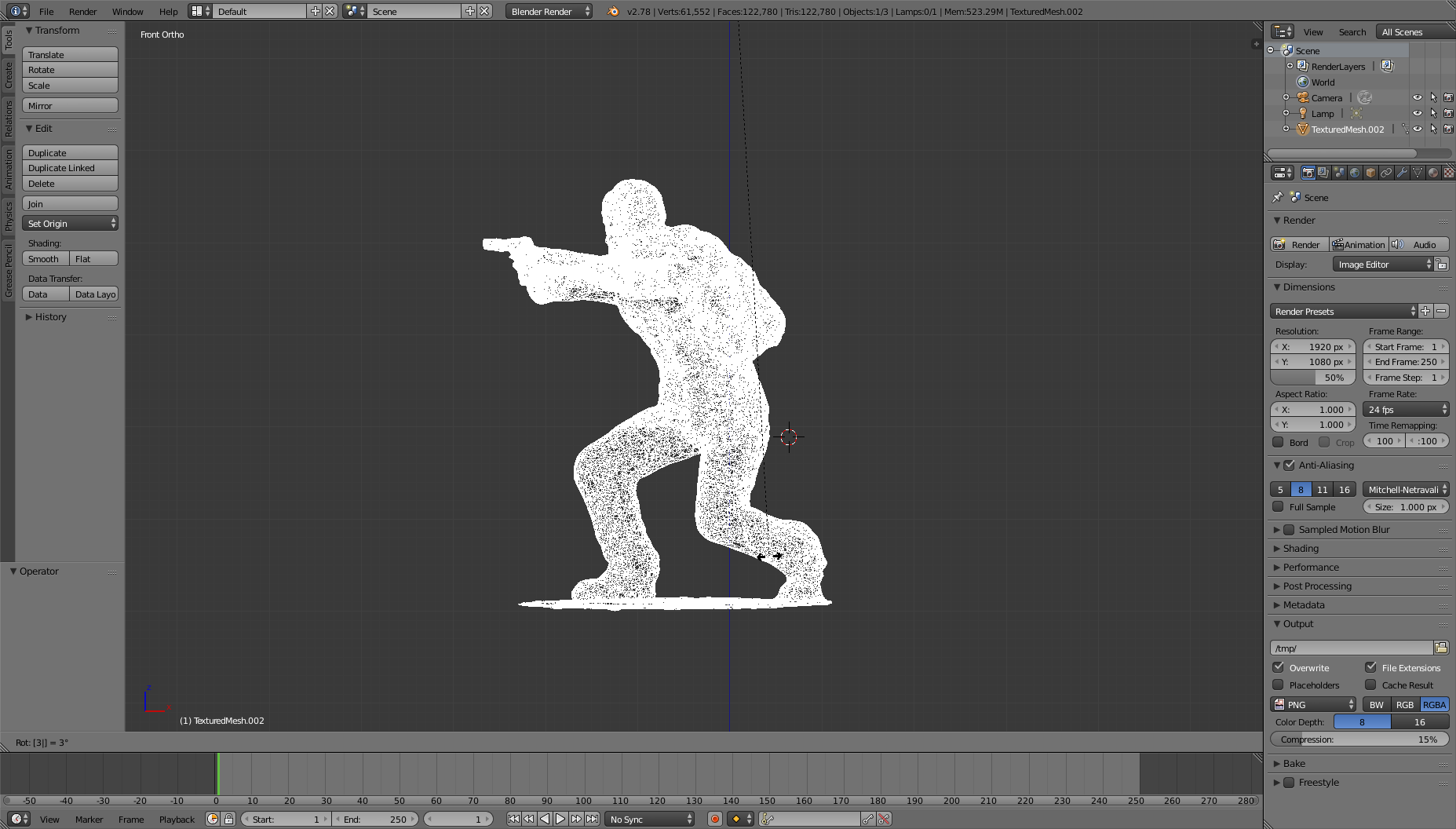Expand TexturedMesh.002 tree node
1456x829 pixels.
point(1286,129)
